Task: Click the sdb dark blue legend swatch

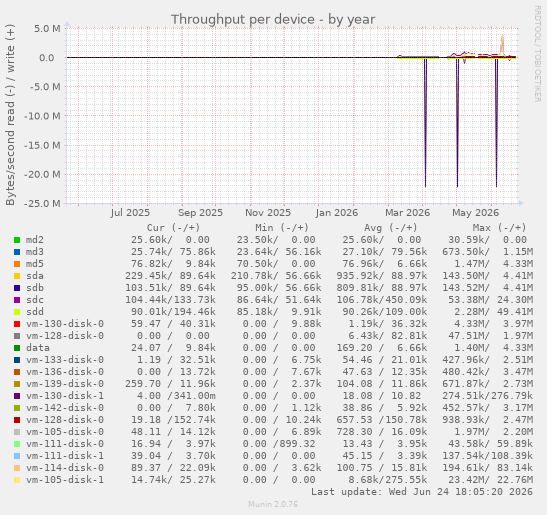Action: coord(17,288)
